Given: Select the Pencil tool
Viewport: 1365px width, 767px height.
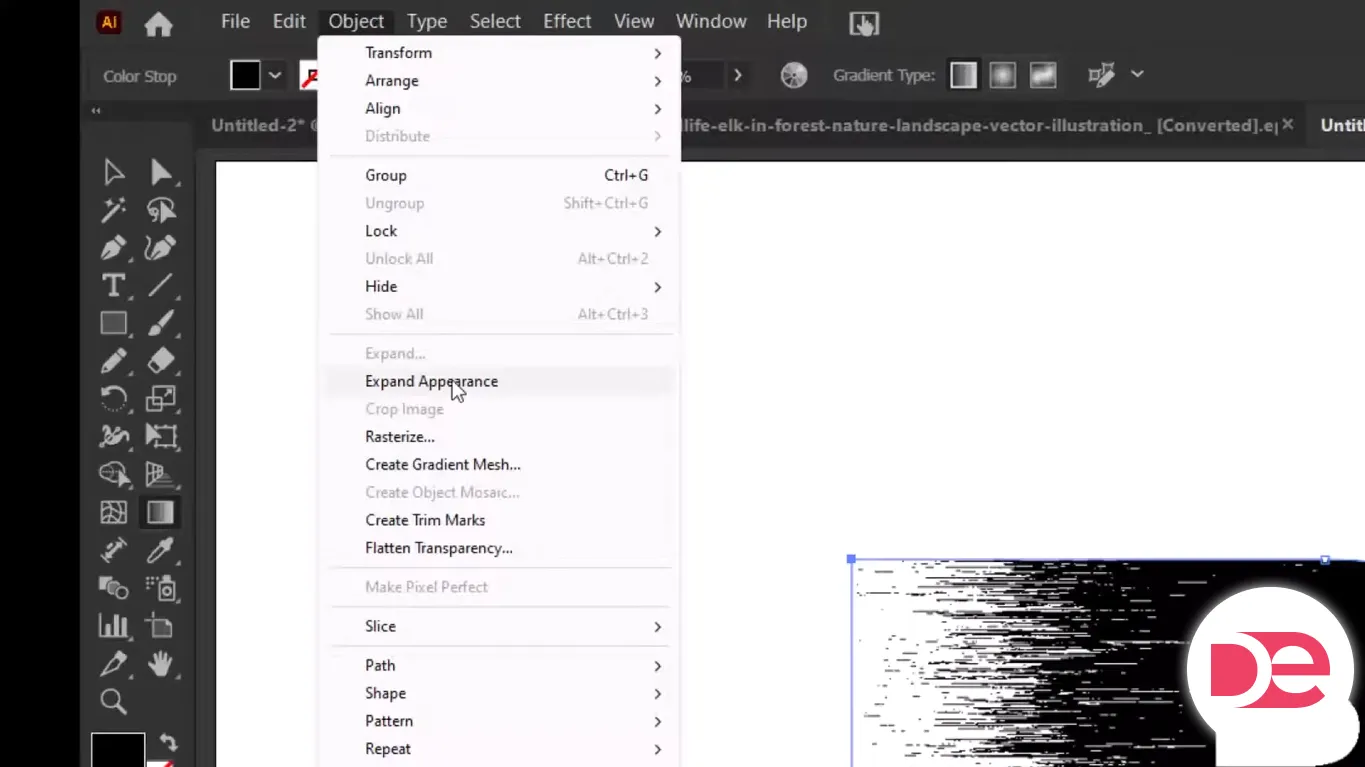Looking at the screenshot, I should coord(114,361).
